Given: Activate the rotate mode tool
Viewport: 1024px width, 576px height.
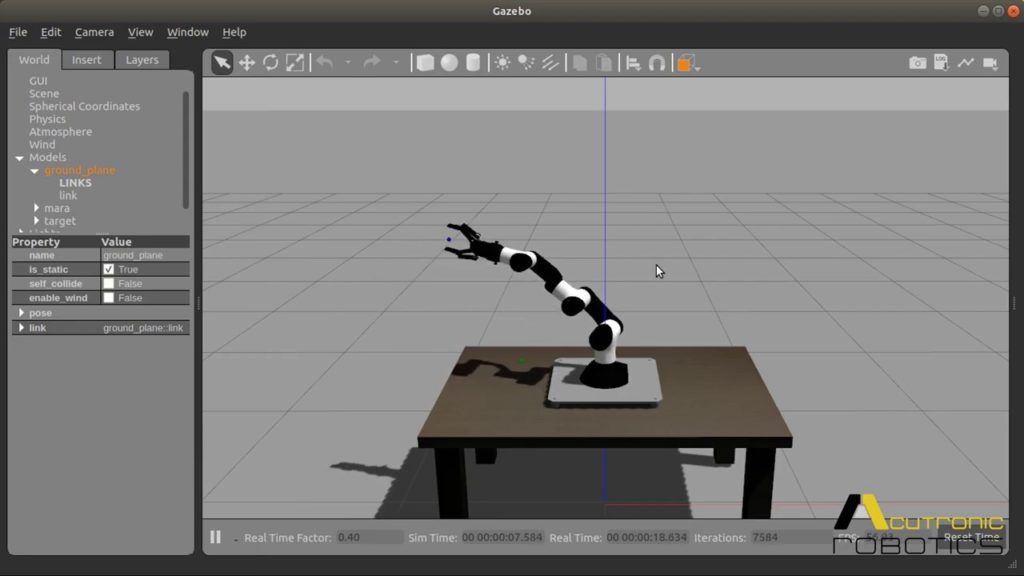Looking at the screenshot, I should click(x=271, y=62).
